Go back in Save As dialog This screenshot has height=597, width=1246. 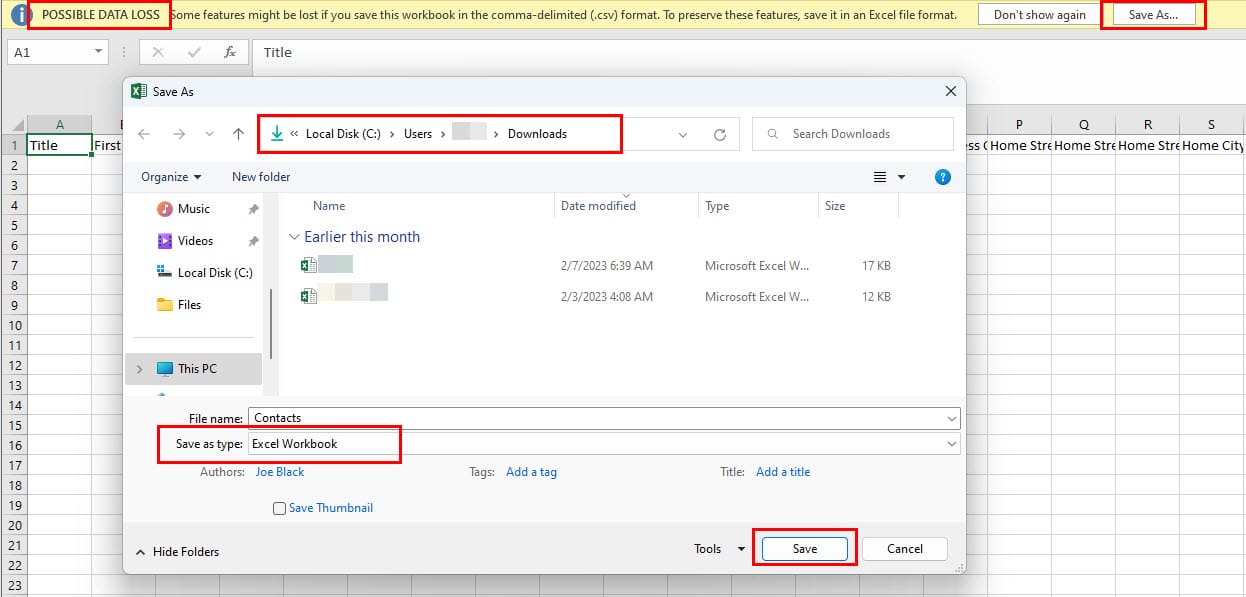coord(144,134)
